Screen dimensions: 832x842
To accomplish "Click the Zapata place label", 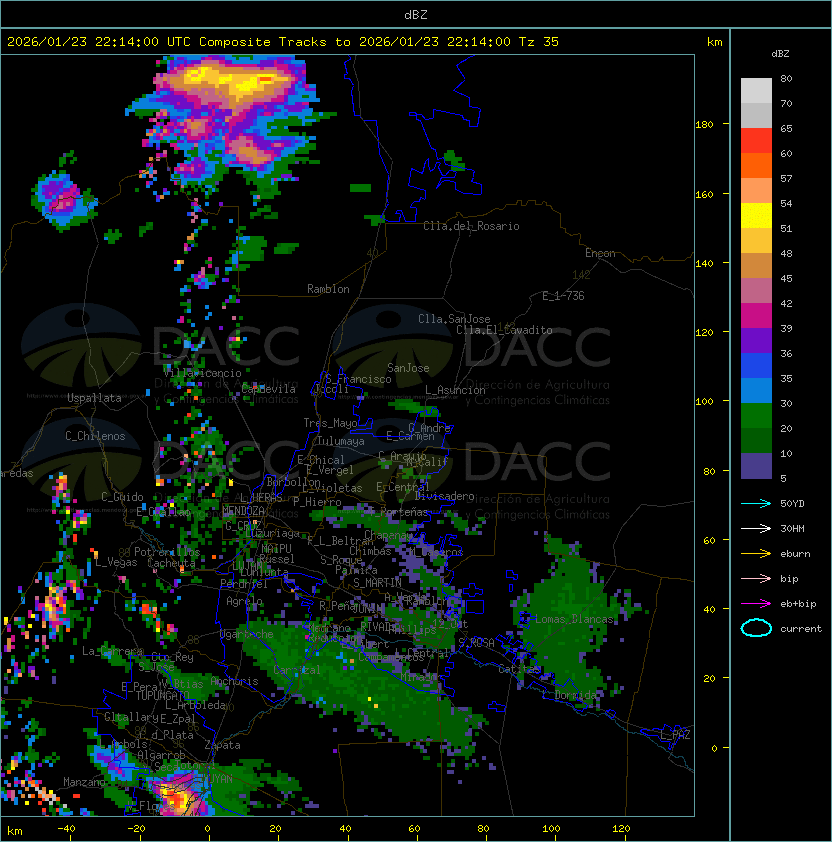I will 222,745.
